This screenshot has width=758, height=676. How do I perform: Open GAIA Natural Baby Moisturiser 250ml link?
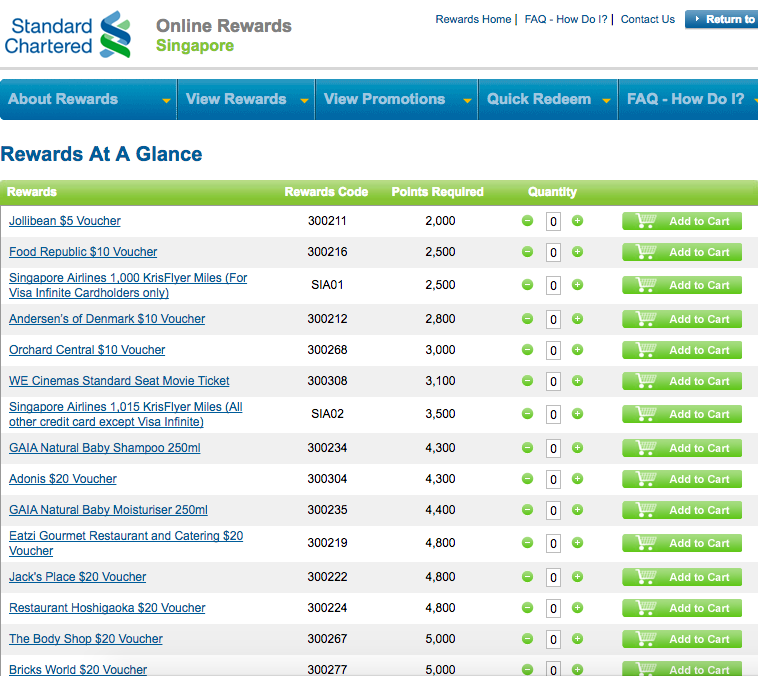point(108,510)
